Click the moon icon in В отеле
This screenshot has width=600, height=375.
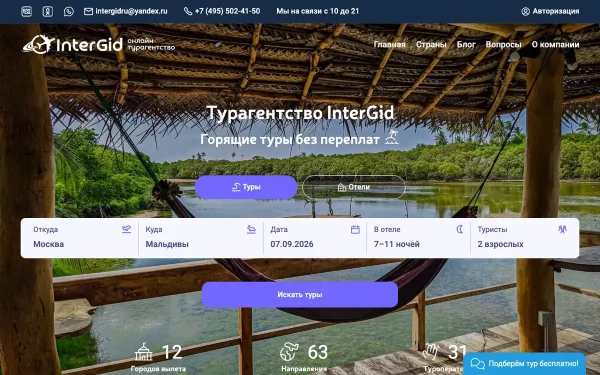click(460, 229)
